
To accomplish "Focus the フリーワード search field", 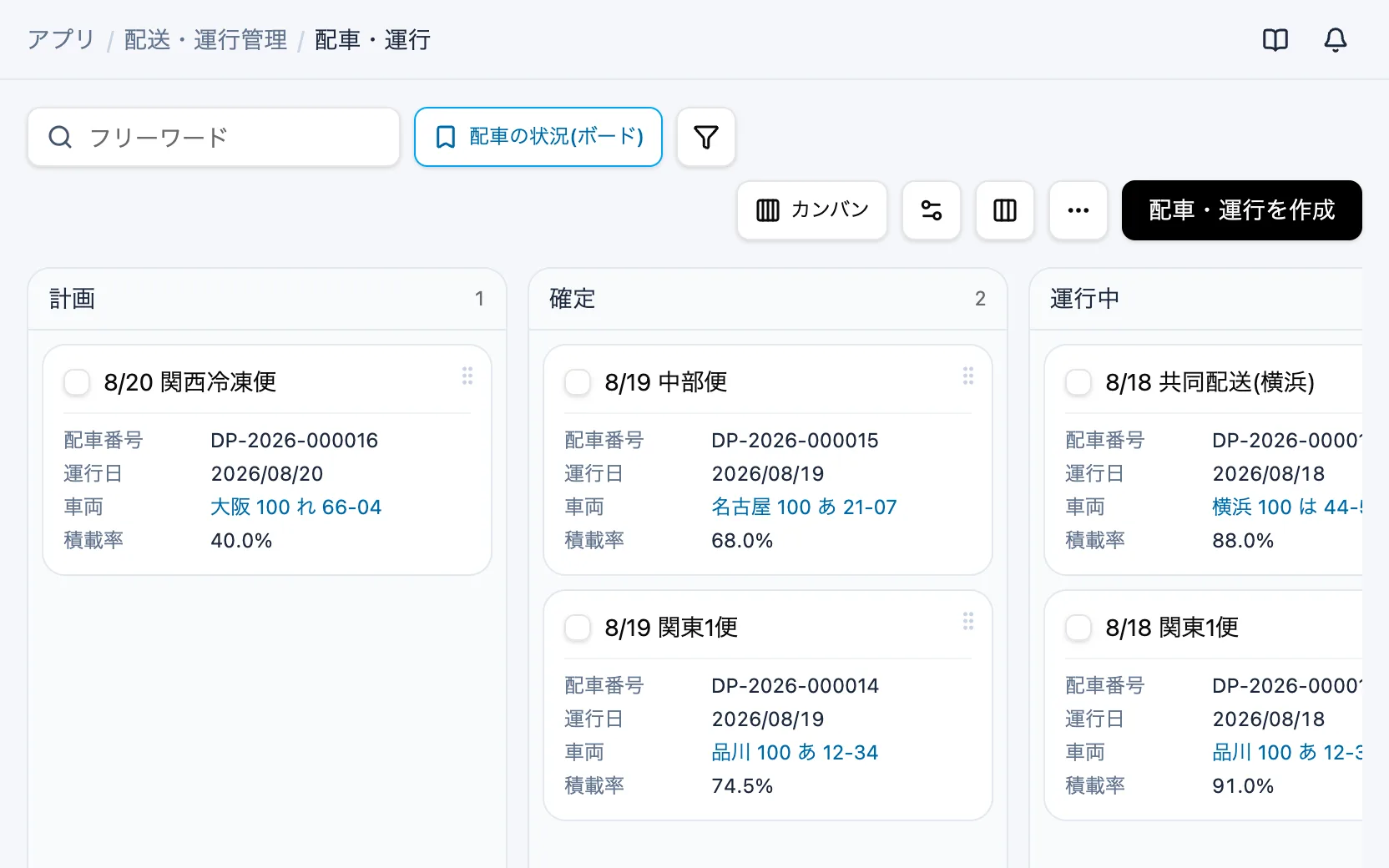I will click(214, 137).
